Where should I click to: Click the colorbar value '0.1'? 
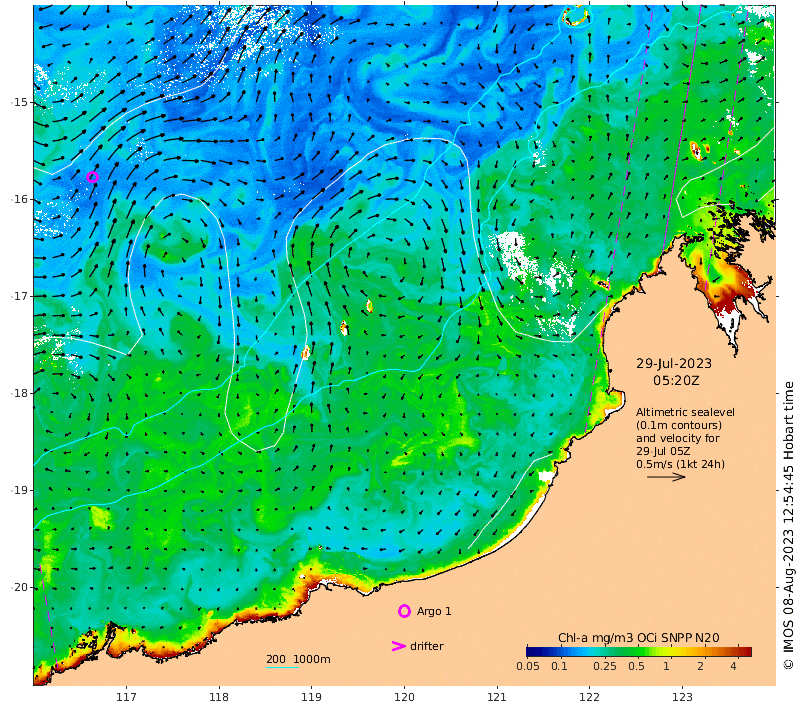click(559, 666)
